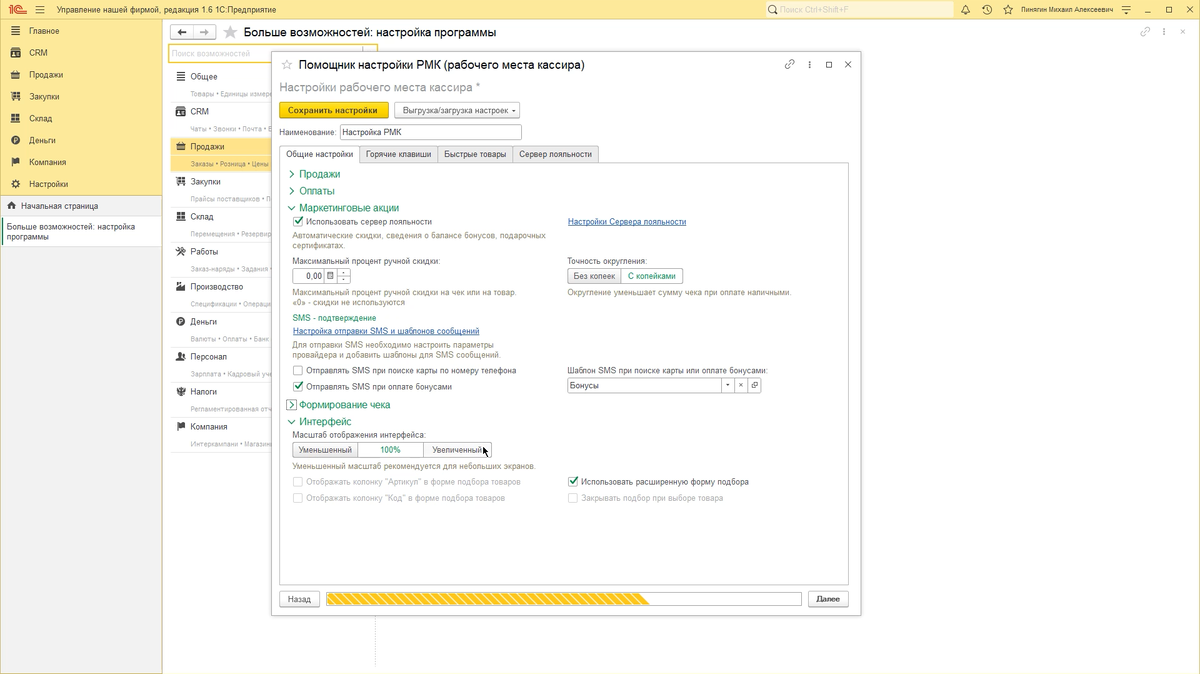This screenshot has width=1200, height=674.
Task: Favorite the Помощник настройки РМК dialog via star
Action: [287, 65]
